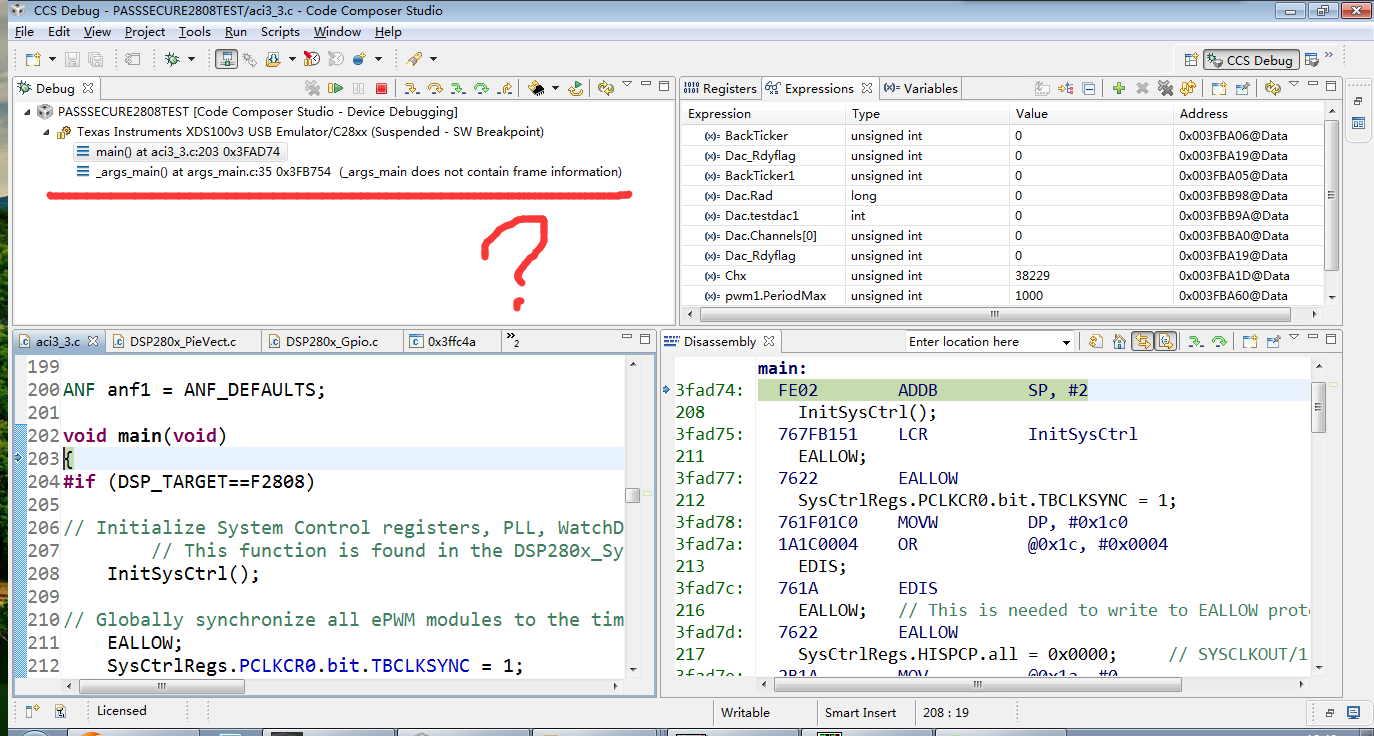Viewport: 1374px width, 736px height.
Task: Click the Home icon in Disassembly toolbar
Action: click(1119, 341)
